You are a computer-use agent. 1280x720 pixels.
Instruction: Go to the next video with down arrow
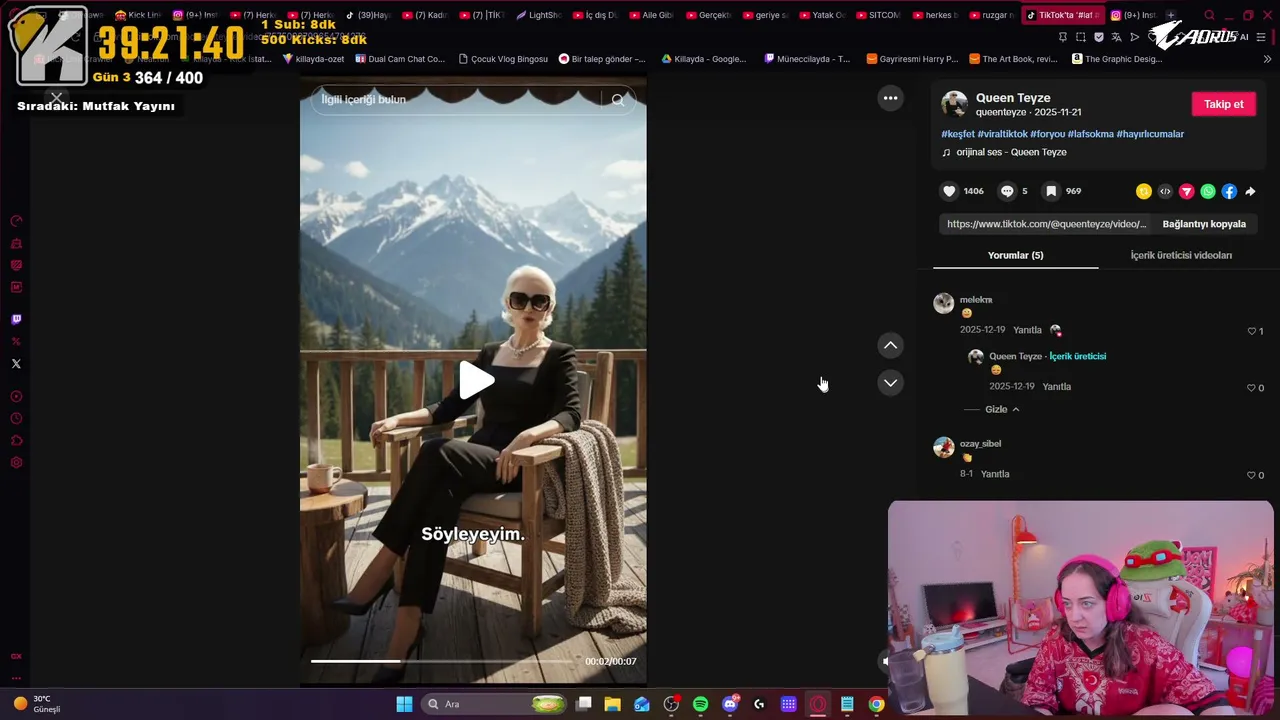(890, 383)
